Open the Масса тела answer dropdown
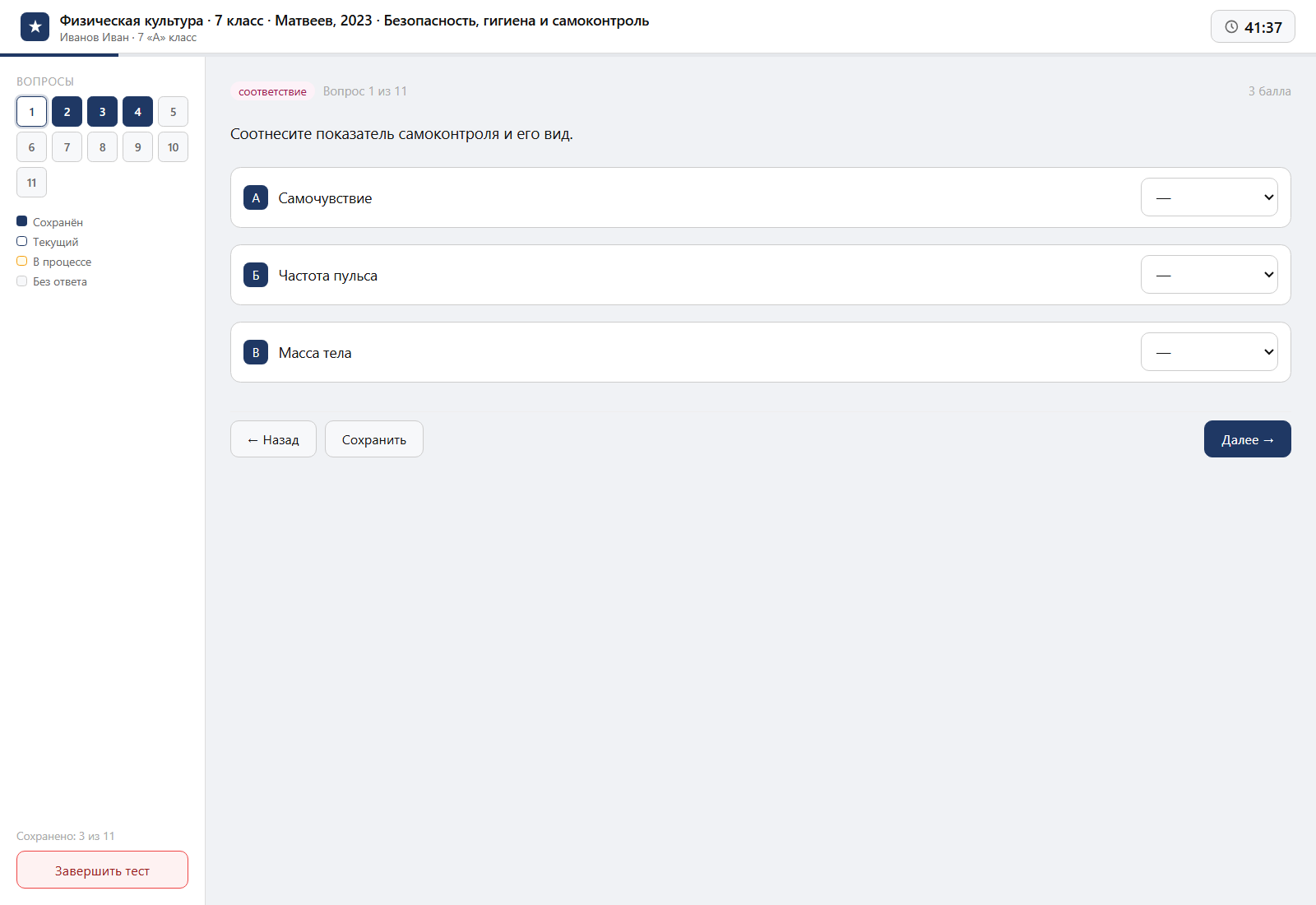This screenshot has height=905, width=1316. 1209,352
